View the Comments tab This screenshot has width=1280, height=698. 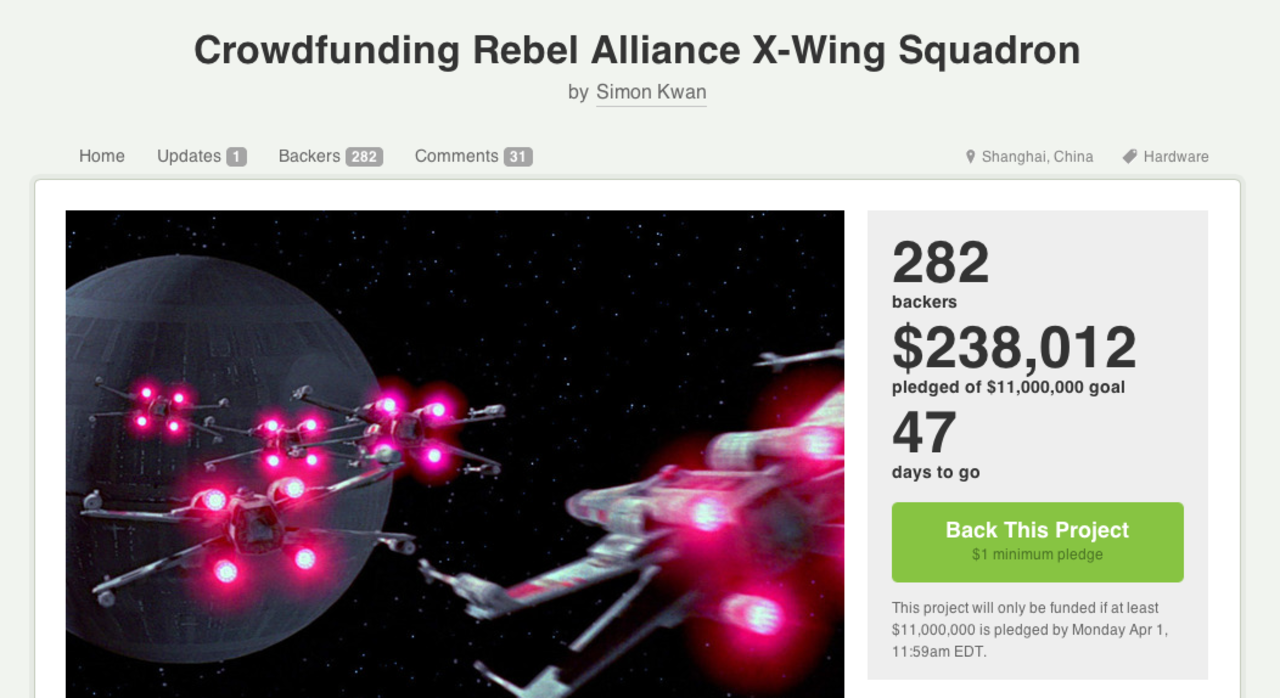458,156
